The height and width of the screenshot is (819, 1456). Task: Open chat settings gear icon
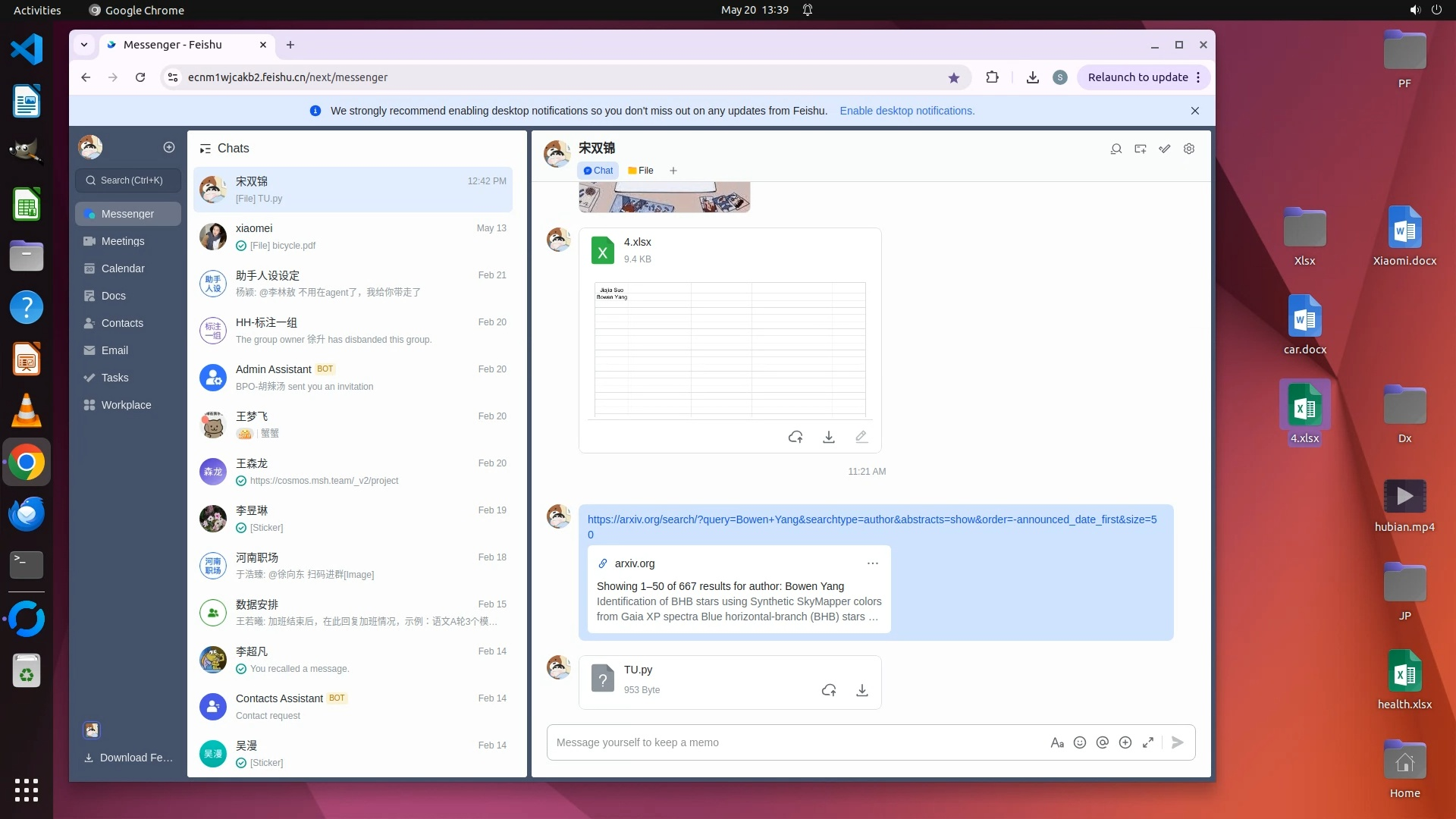[1189, 149]
